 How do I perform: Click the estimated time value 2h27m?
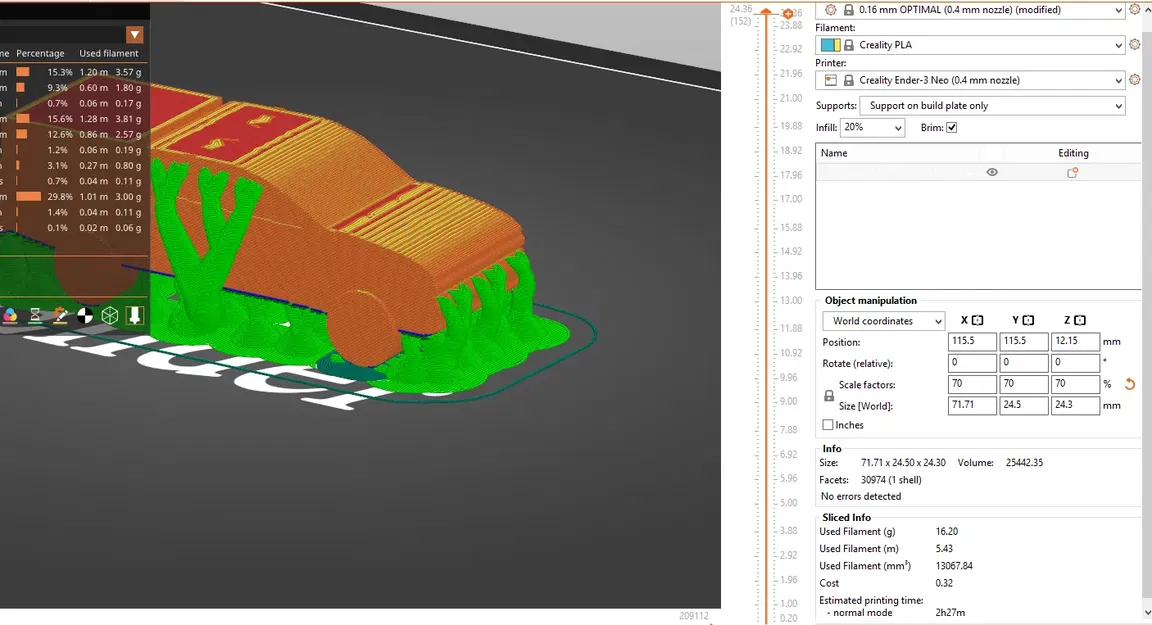point(950,613)
